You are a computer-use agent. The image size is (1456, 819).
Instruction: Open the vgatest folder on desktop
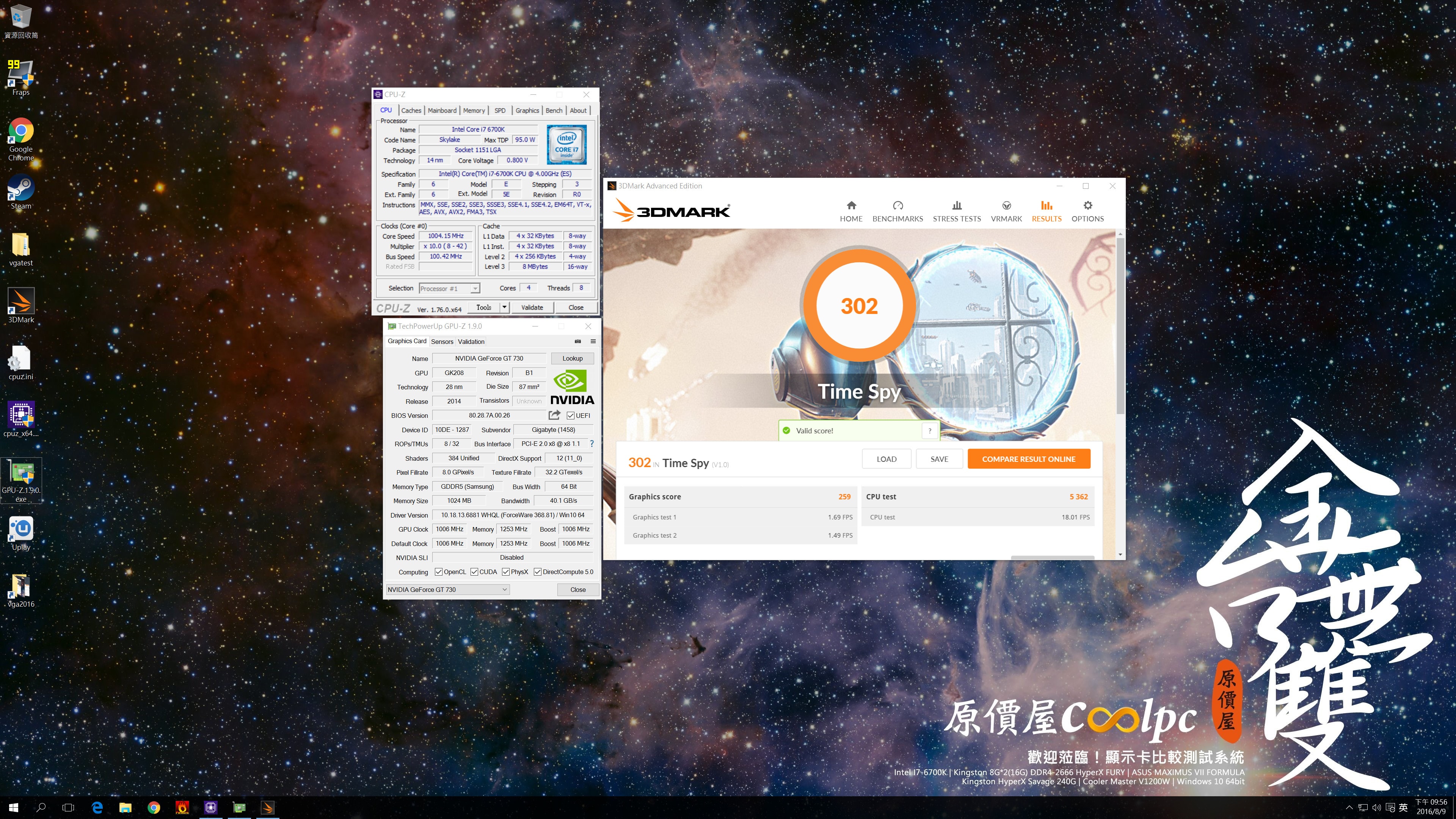coord(21,249)
